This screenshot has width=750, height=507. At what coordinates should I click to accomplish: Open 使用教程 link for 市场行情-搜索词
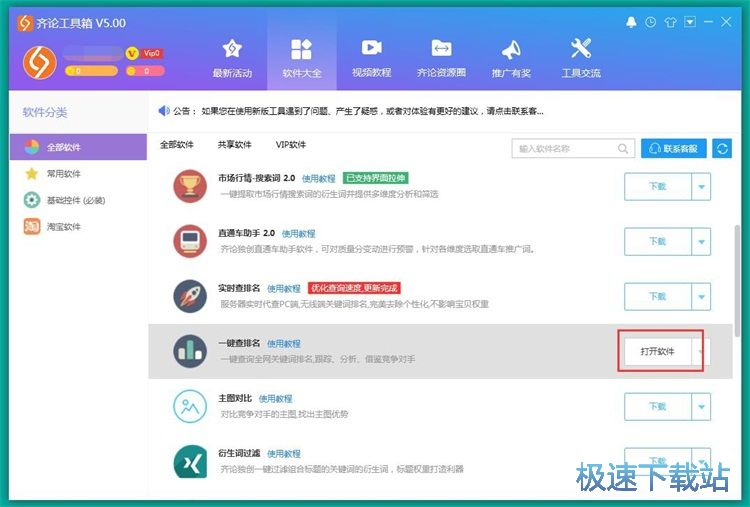pyautogui.click(x=319, y=178)
